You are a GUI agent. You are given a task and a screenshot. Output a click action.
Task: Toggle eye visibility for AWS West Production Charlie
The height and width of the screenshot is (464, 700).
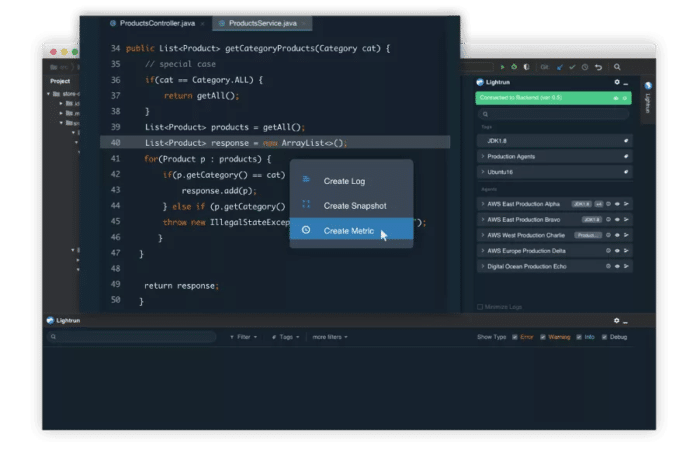point(617,235)
